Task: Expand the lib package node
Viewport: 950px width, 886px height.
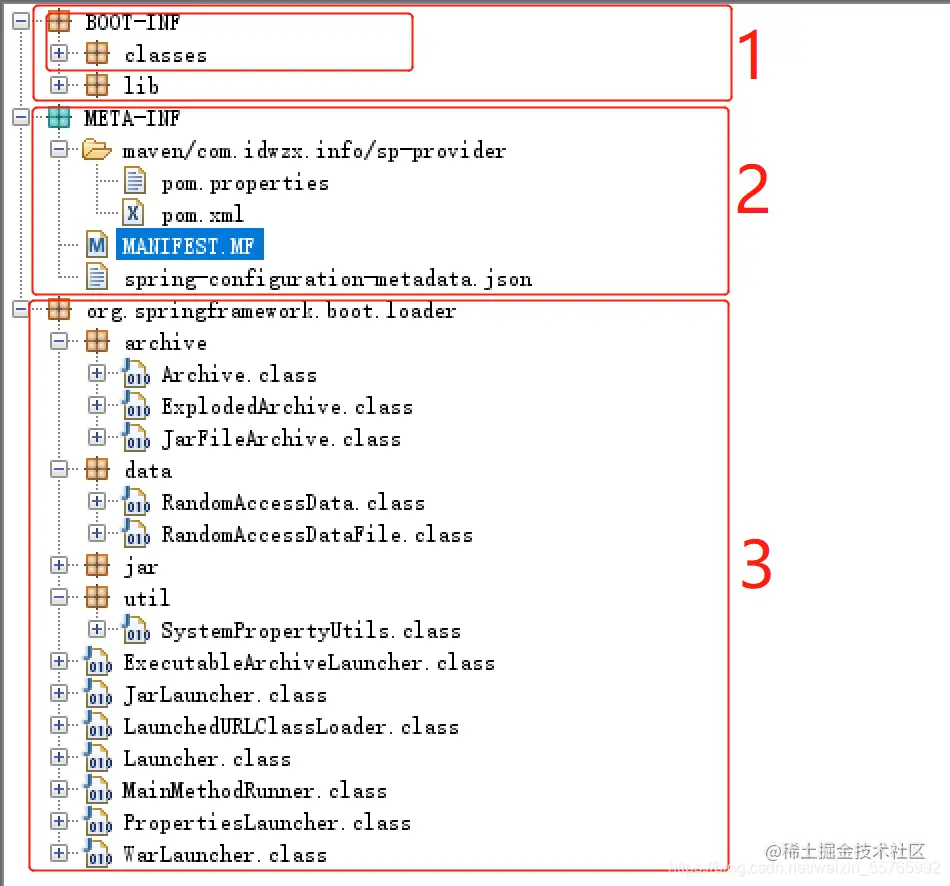Action: (x=59, y=85)
